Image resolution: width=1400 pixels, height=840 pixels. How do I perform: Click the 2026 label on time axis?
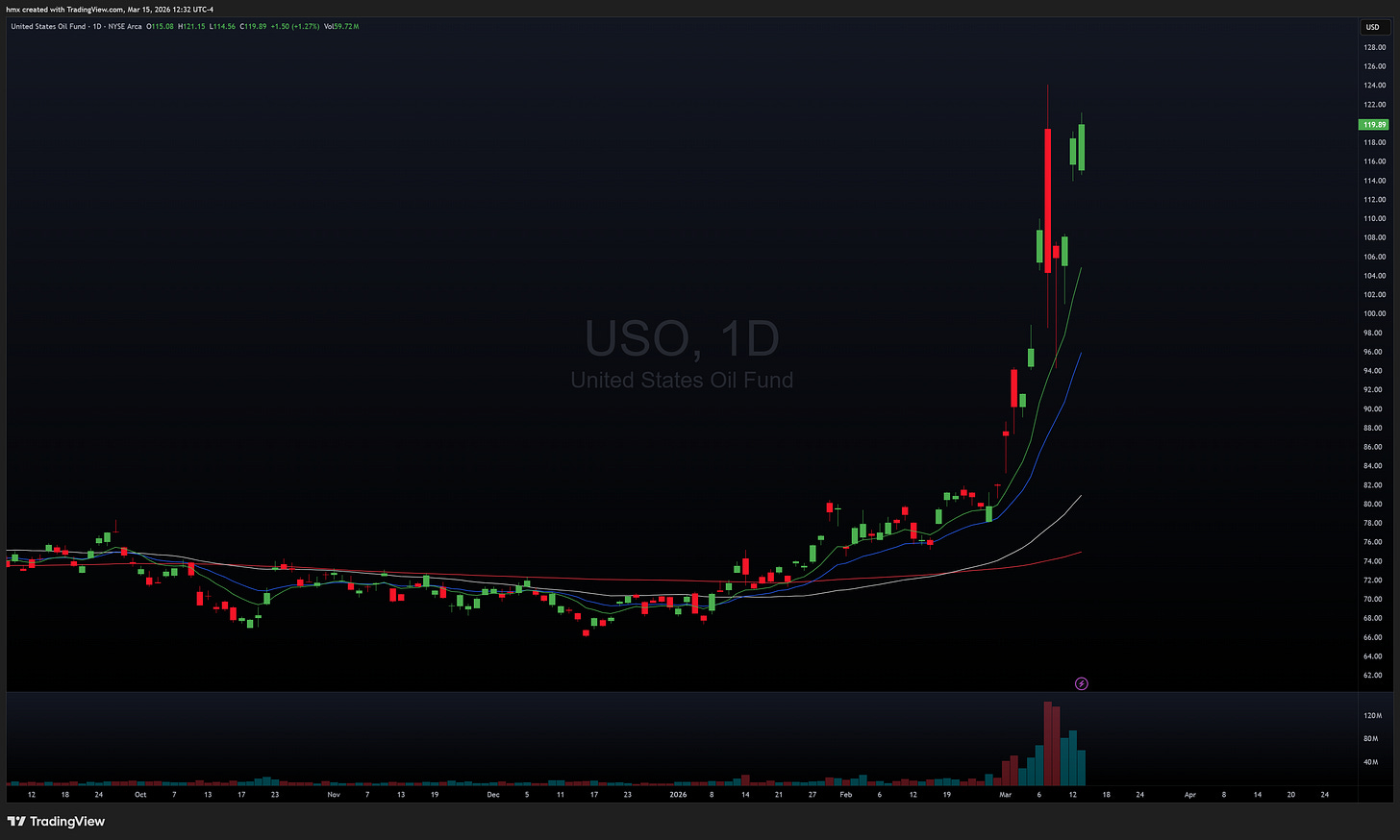point(679,795)
